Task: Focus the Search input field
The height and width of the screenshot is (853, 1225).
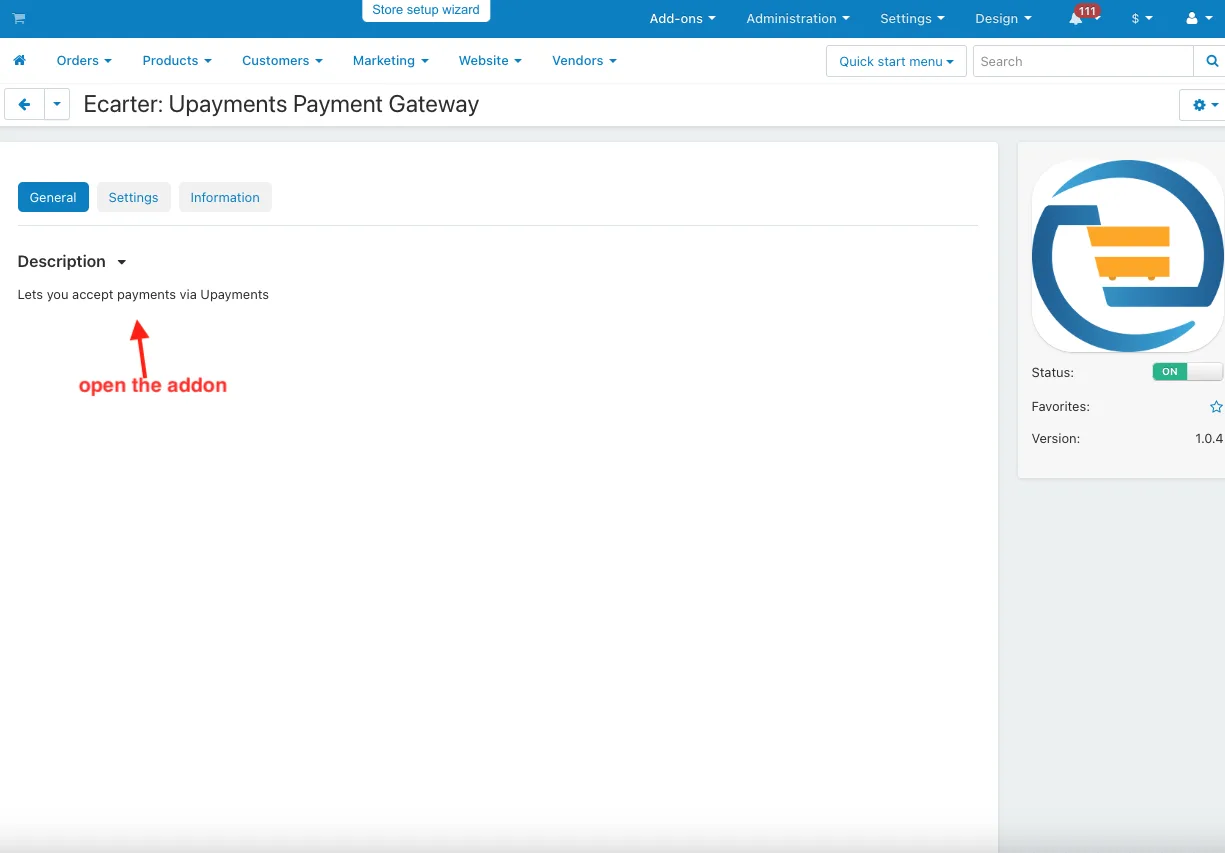Action: [1083, 61]
